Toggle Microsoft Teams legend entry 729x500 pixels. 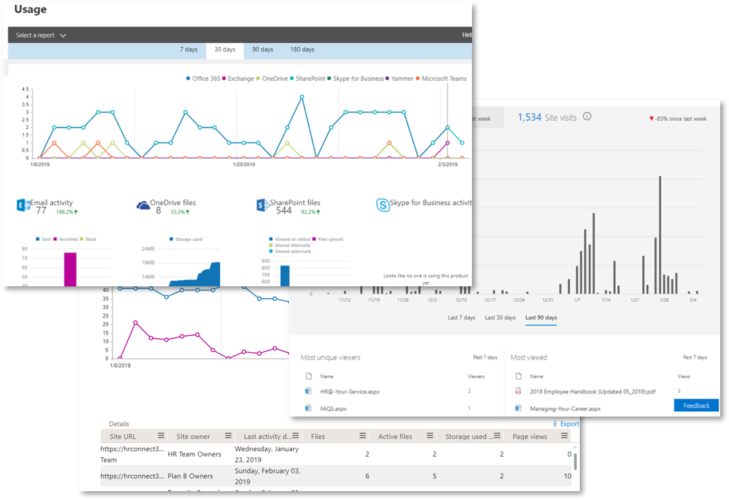(441, 79)
